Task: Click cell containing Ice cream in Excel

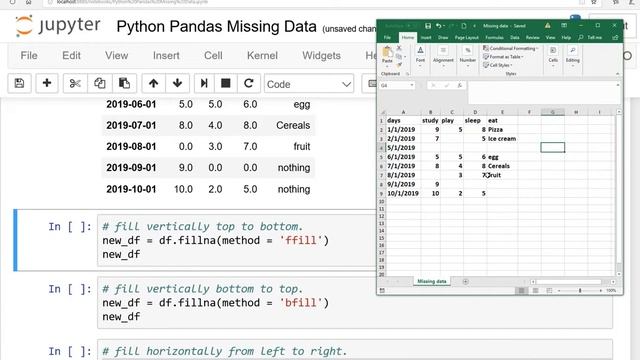Action: pos(502,139)
